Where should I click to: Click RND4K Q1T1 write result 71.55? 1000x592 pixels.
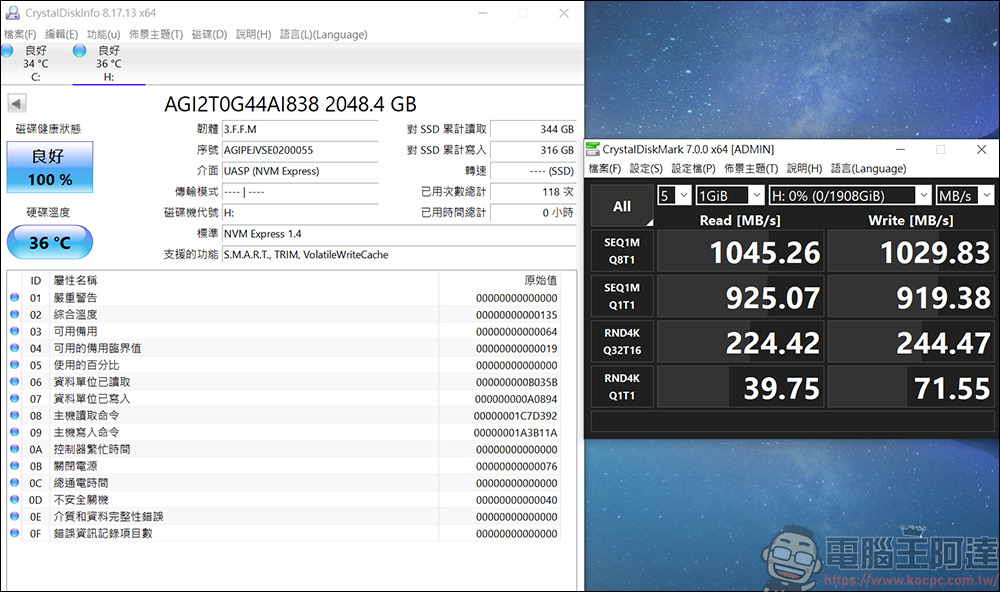[x=911, y=387]
